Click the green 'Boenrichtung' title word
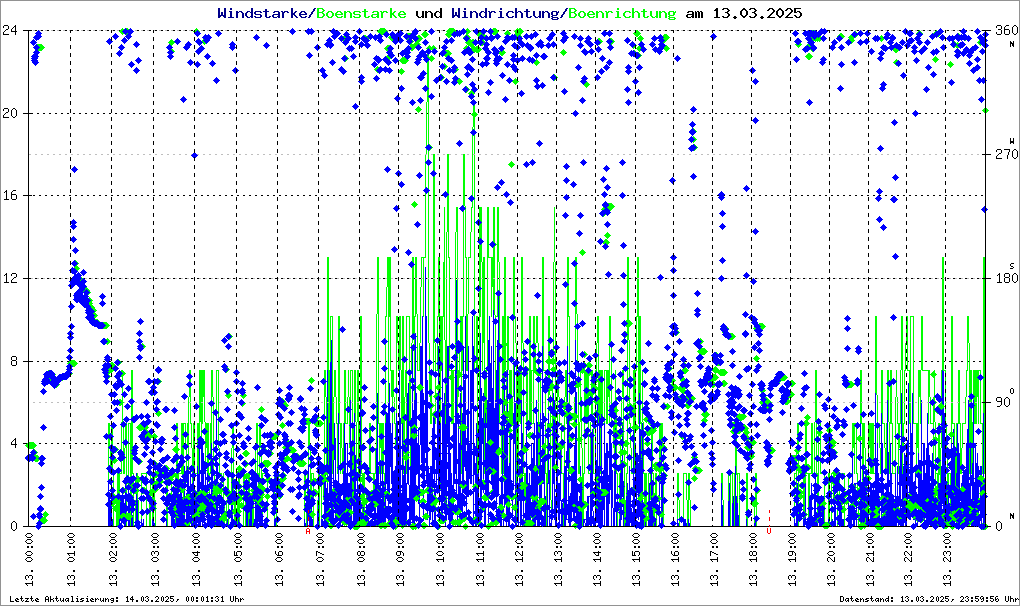The width and height of the screenshot is (1020, 606). (623, 13)
